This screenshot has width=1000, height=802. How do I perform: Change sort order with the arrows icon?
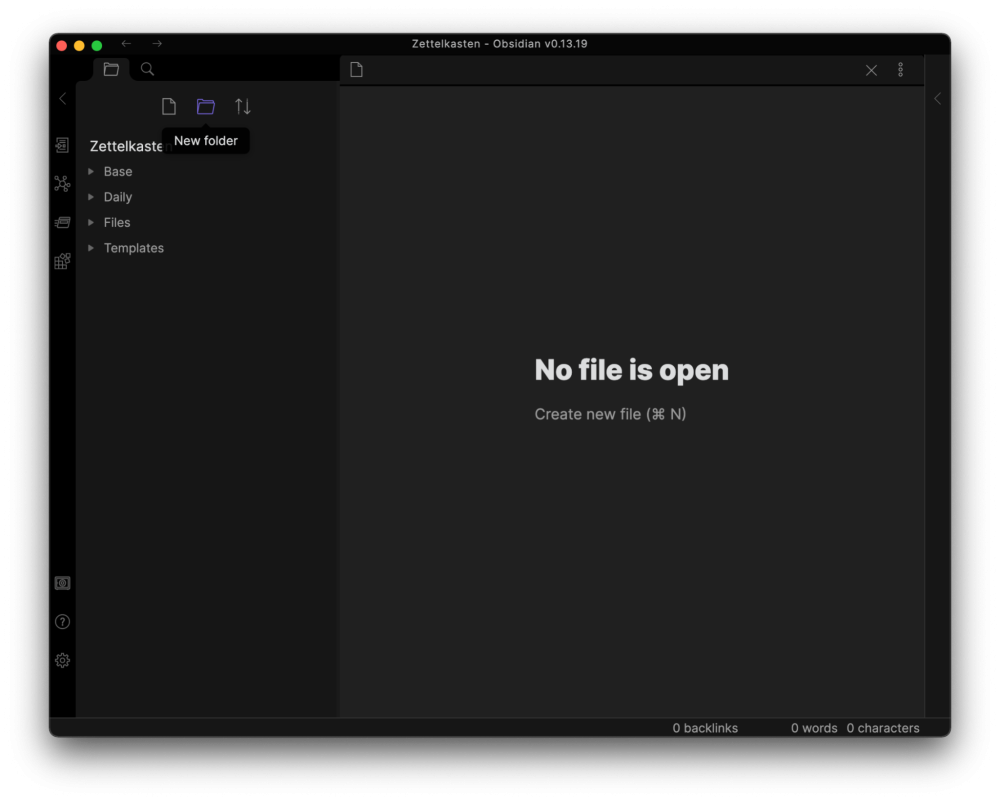[243, 107]
